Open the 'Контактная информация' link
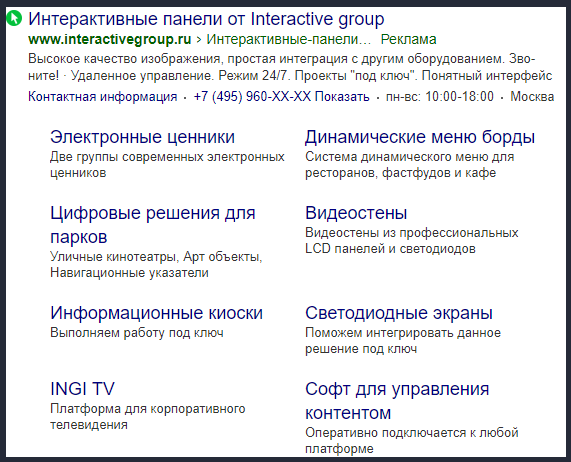This screenshot has height=462, width=571. (x=103, y=96)
